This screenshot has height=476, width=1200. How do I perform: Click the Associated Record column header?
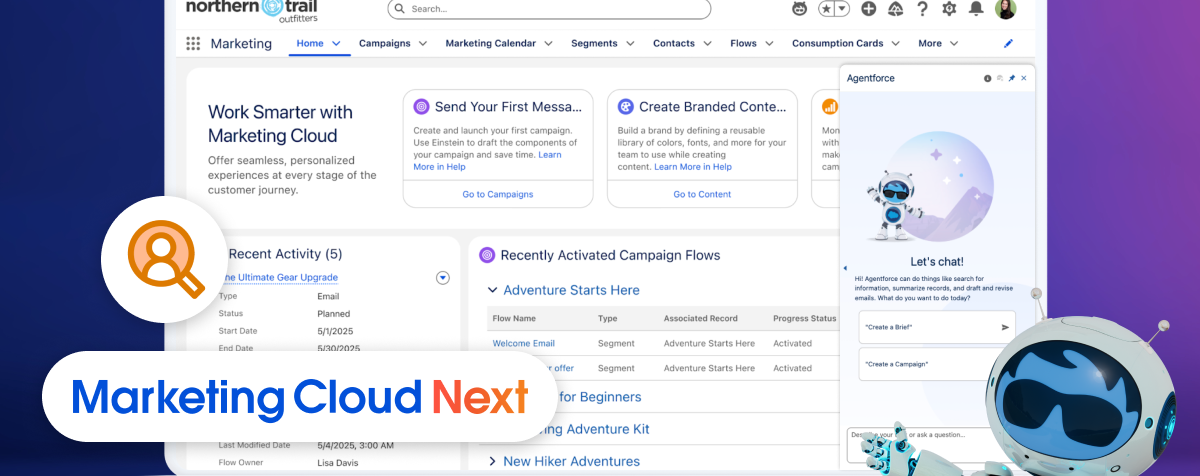tap(701, 319)
